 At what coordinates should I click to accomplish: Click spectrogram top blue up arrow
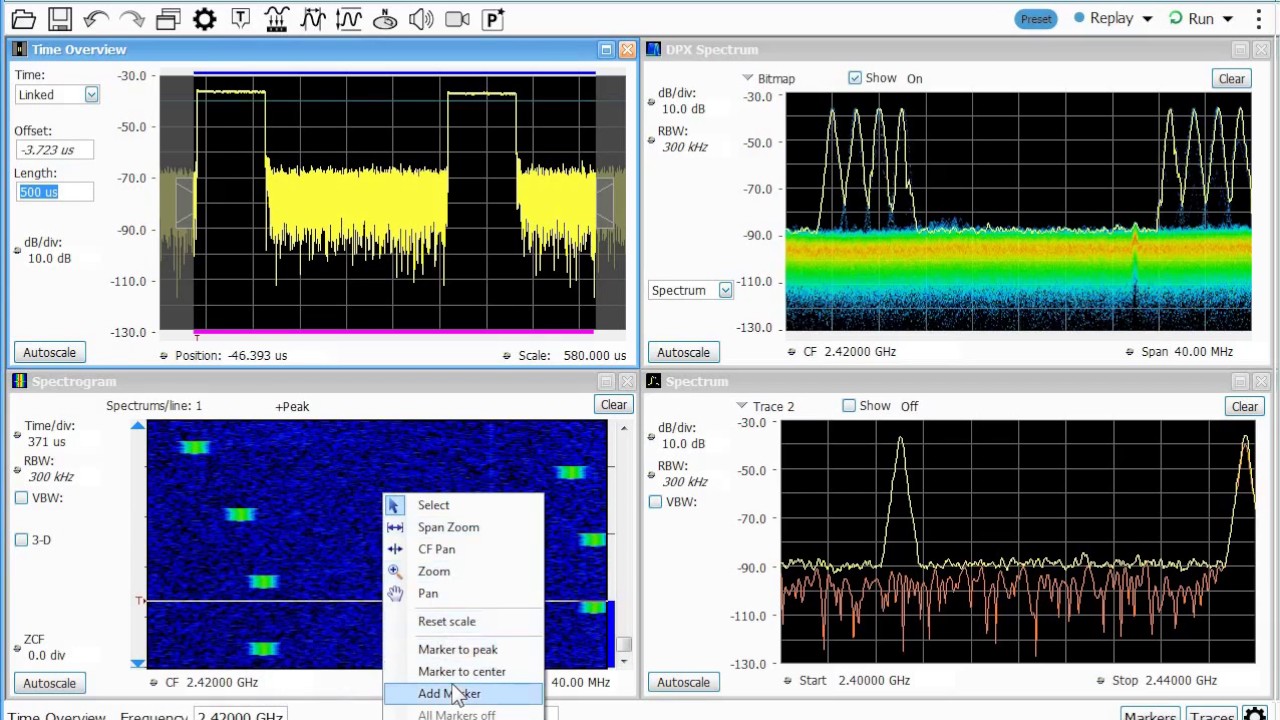tap(138, 426)
